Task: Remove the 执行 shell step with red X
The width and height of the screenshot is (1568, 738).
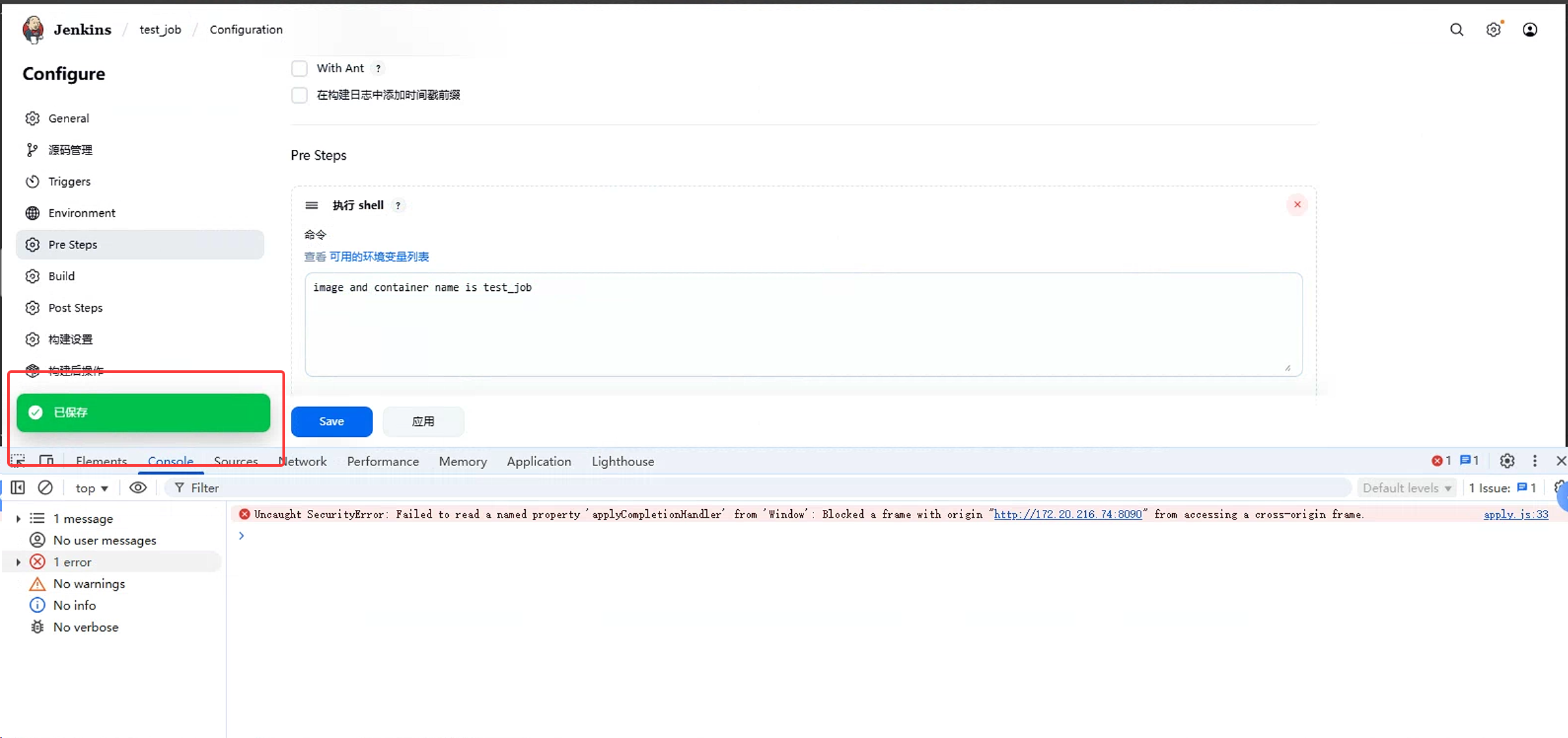Action: click(1297, 205)
